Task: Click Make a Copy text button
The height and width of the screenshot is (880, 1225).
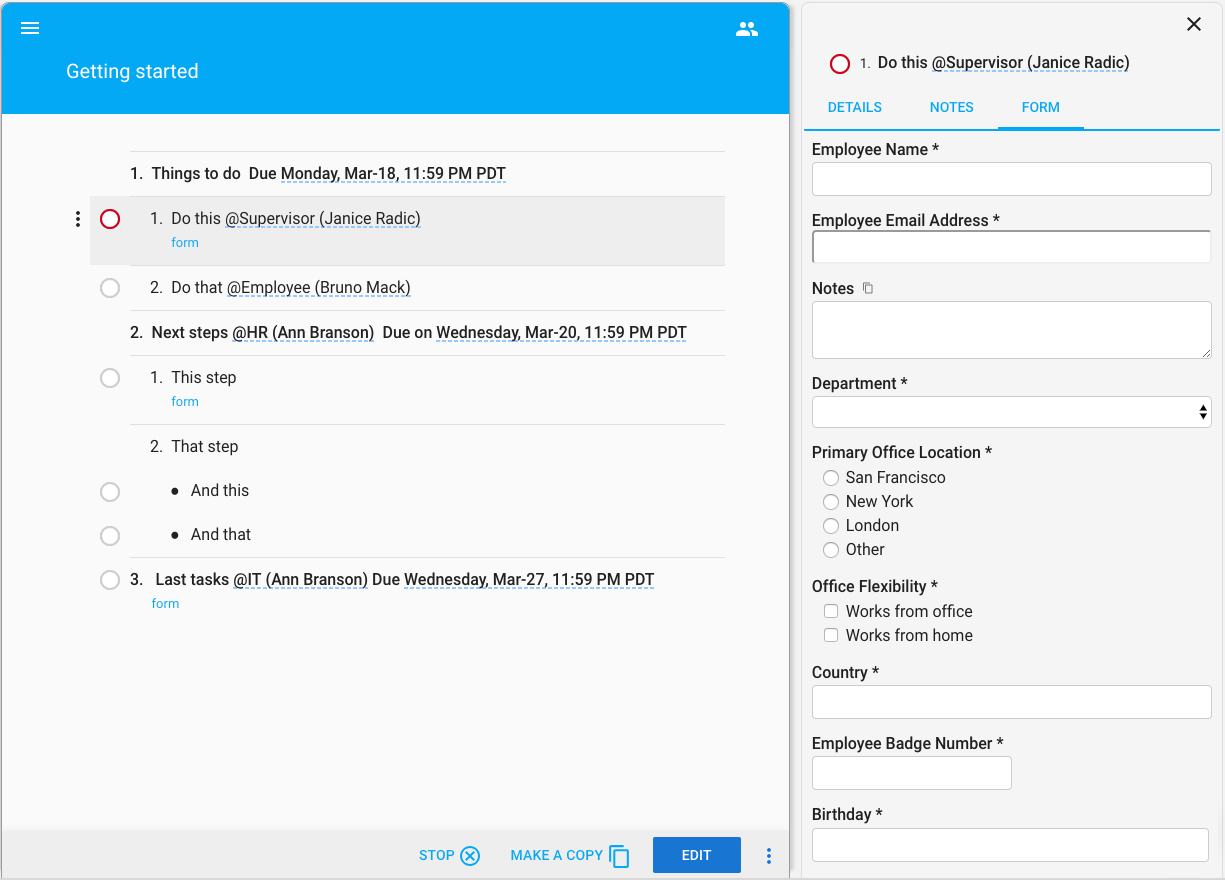Action: pyautogui.click(x=557, y=855)
